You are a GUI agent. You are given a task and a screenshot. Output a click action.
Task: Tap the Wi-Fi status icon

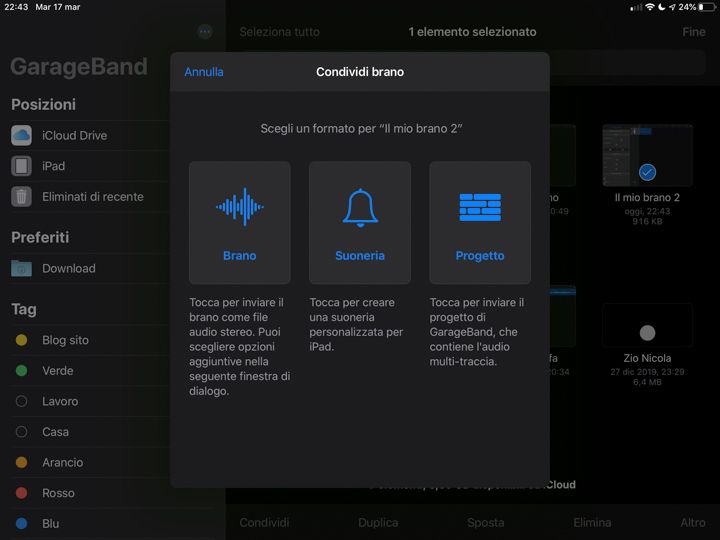tap(649, 7)
